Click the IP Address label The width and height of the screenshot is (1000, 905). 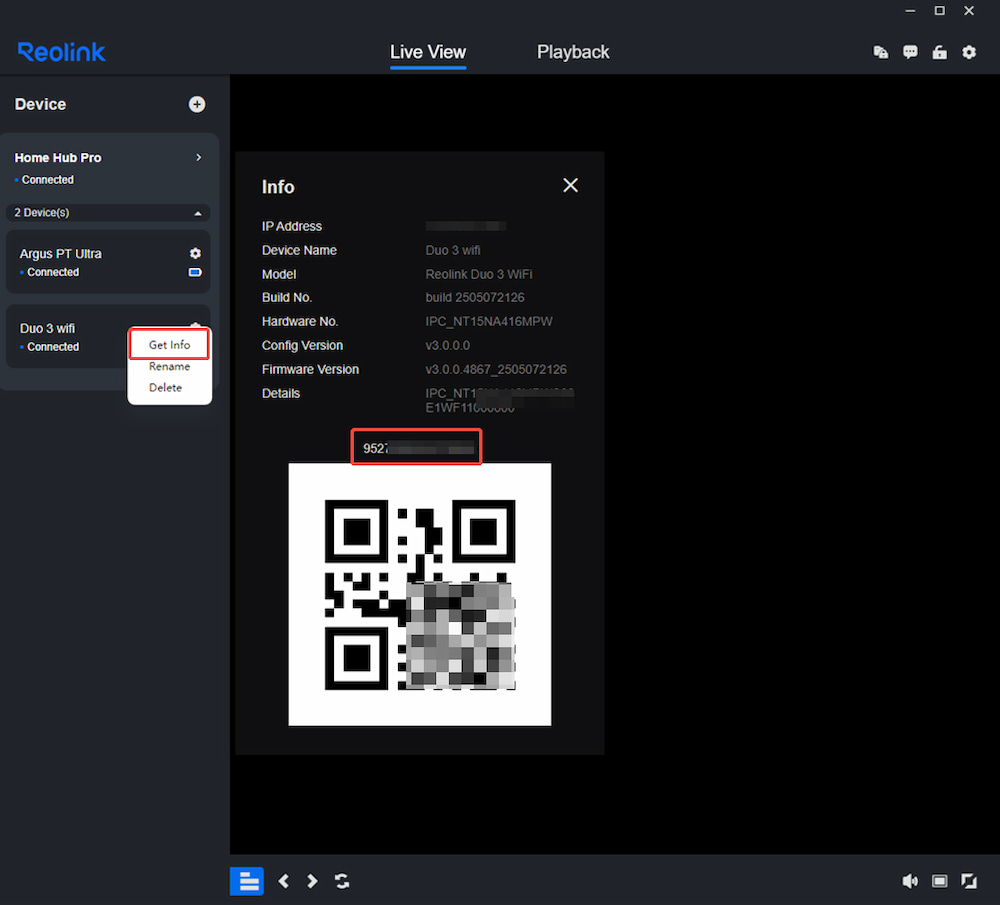pos(291,226)
